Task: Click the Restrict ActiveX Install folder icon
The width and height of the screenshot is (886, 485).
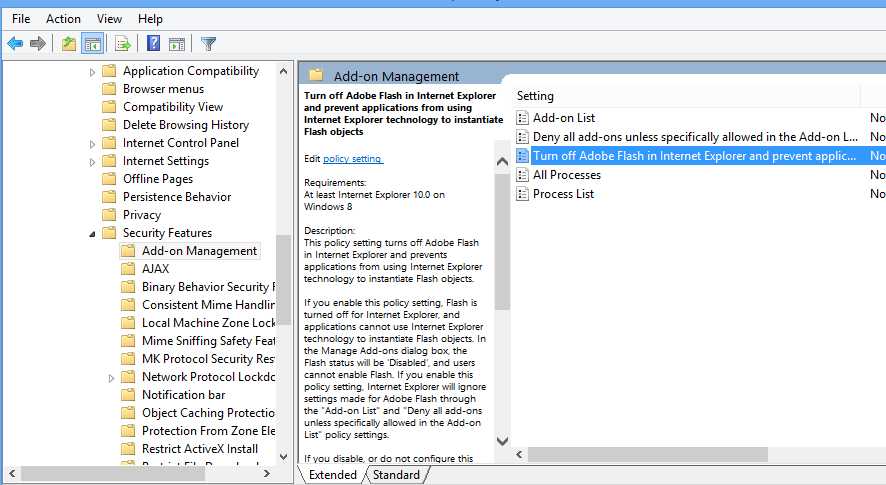Action: point(128,449)
